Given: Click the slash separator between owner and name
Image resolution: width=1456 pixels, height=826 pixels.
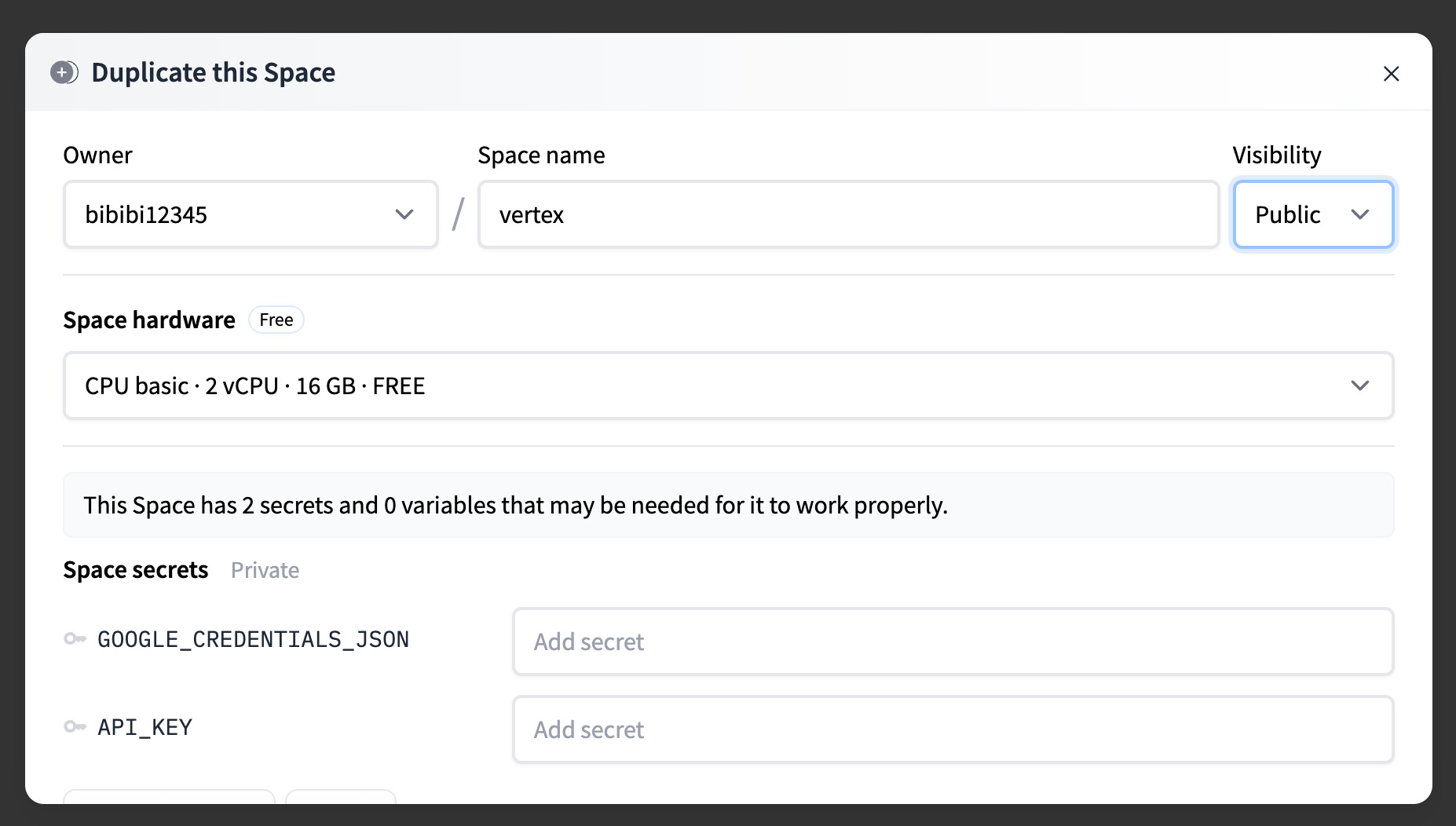Looking at the screenshot, I should click(458, 214).
